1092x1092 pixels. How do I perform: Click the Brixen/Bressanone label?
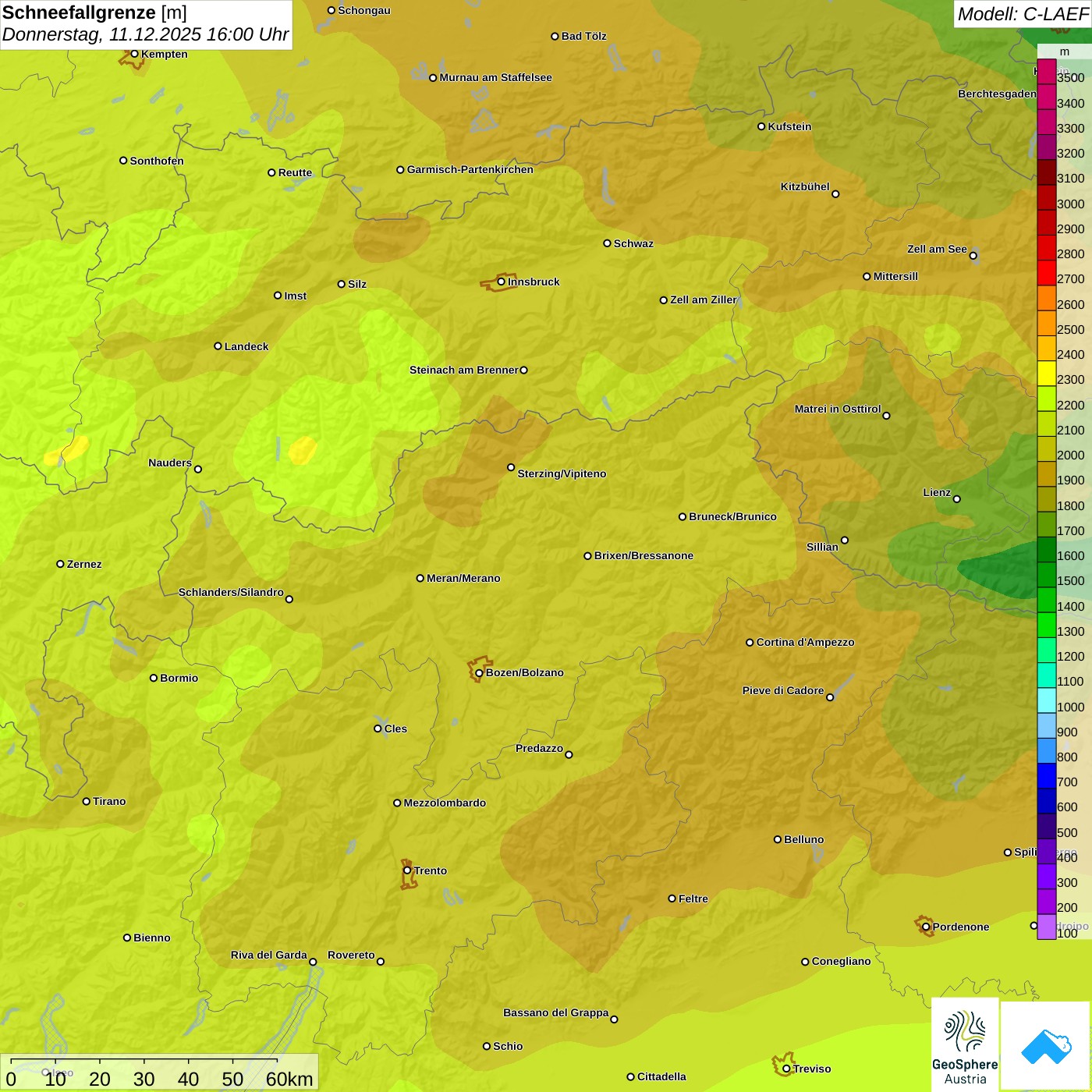[x=643, y=555]
